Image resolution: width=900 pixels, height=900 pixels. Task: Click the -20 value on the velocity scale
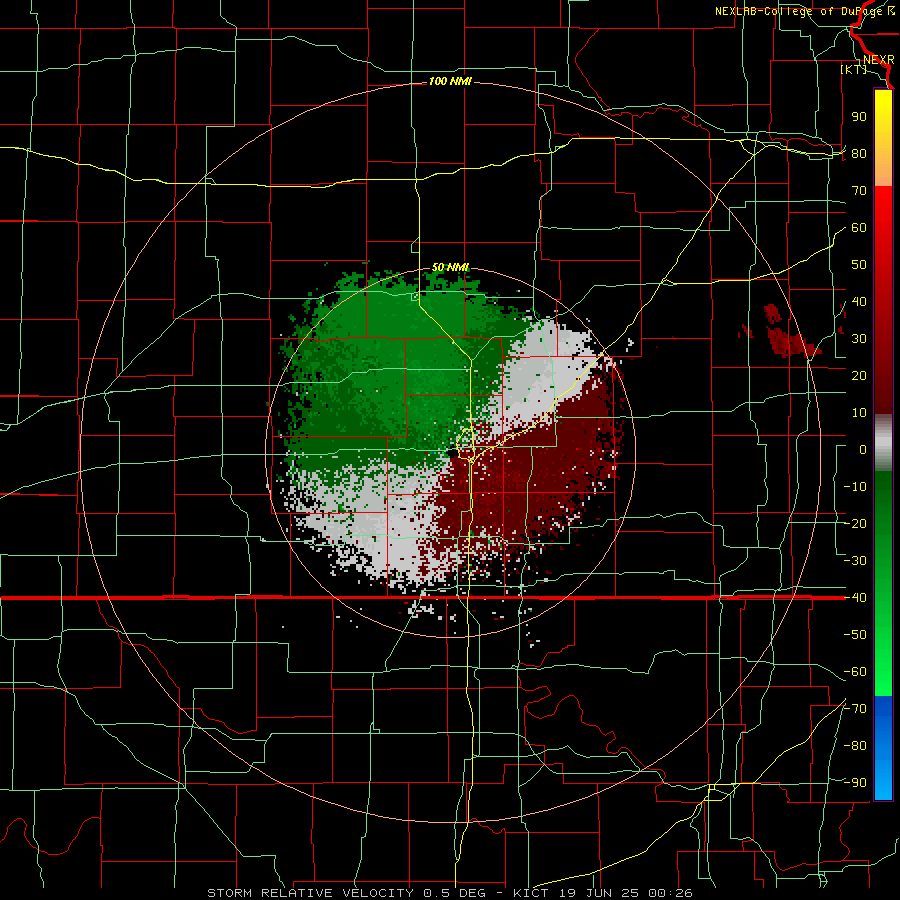pos(855,523)
